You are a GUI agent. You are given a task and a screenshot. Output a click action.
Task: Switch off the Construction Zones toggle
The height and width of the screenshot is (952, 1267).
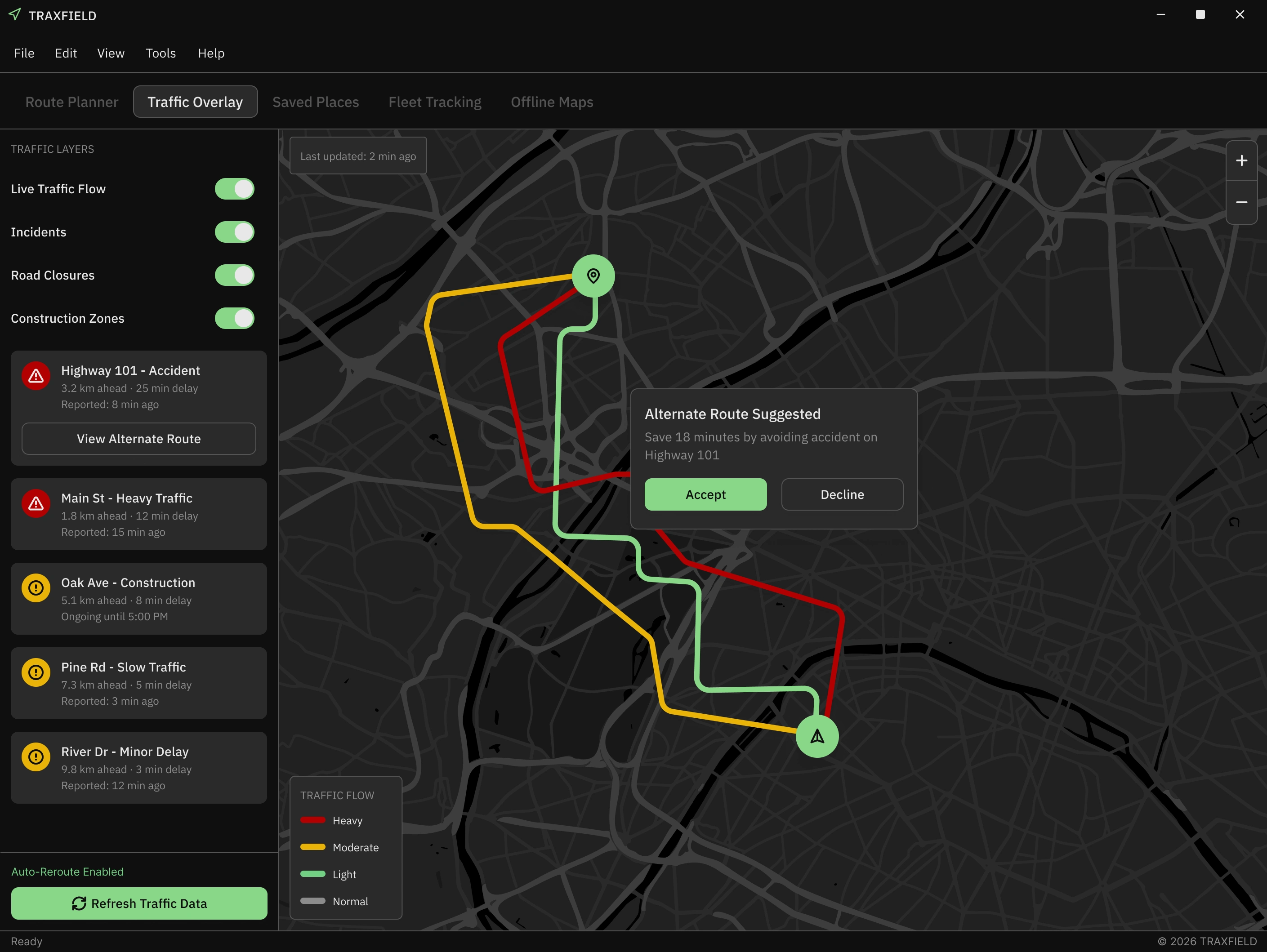pos(235,318)
